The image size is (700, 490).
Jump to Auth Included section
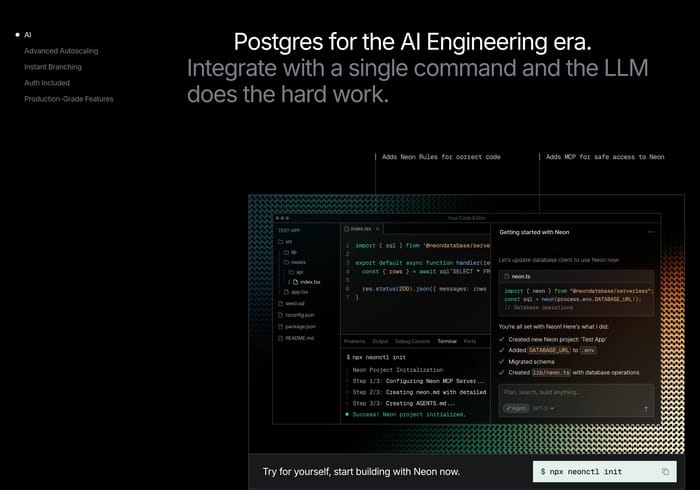pyautogui.click(x=47, y=83)
